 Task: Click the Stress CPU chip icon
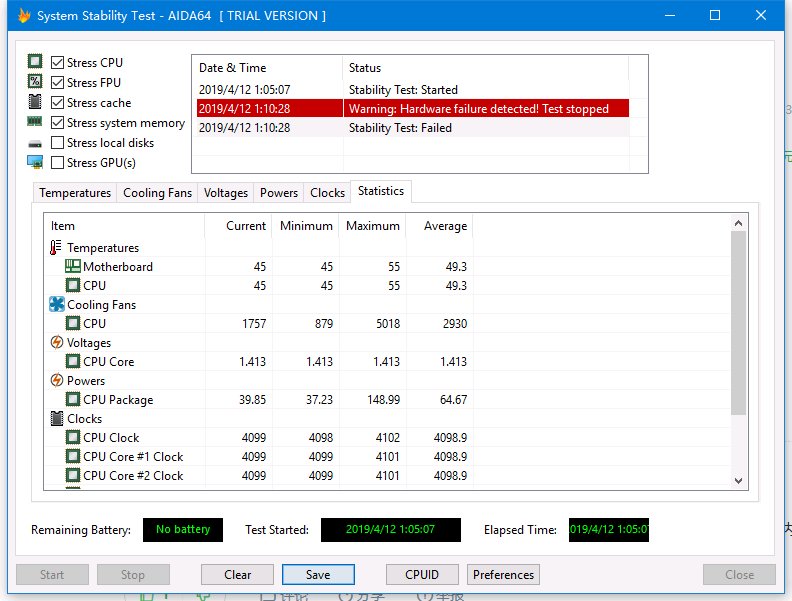35,62
